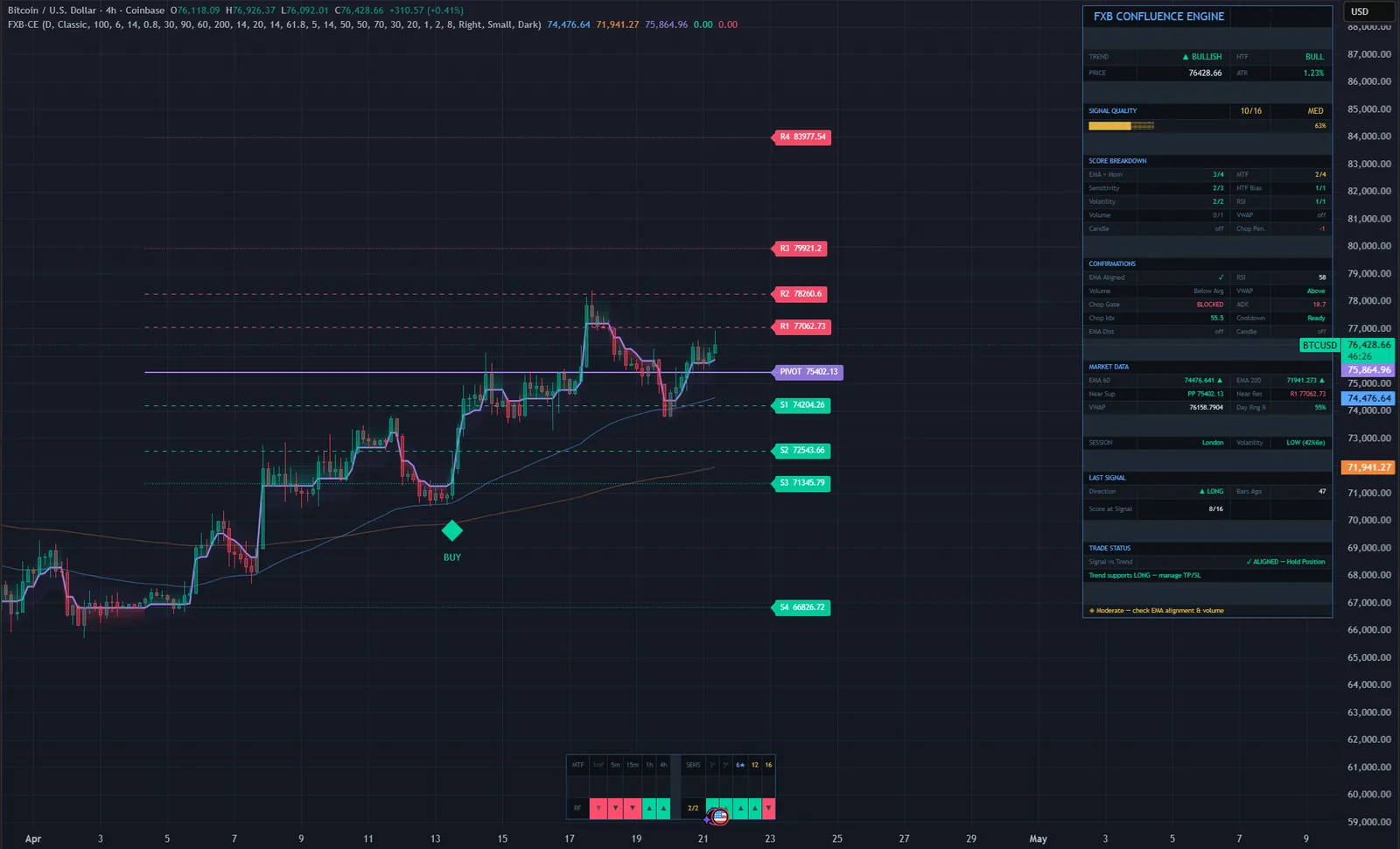
Task: Click the R3 79921.2 resistance label
Action: [800, 249]
